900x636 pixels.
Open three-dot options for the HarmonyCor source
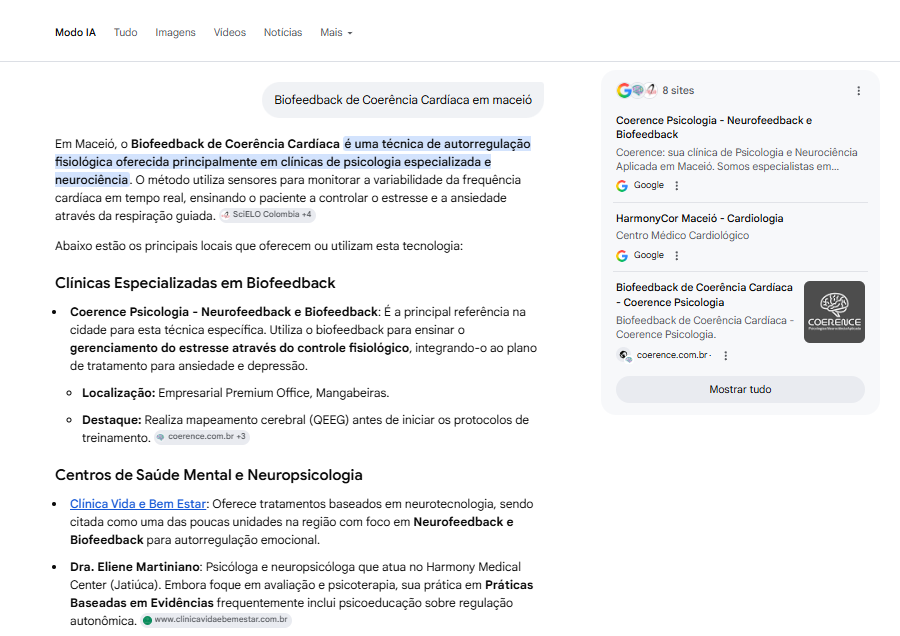tap(677, 255)
